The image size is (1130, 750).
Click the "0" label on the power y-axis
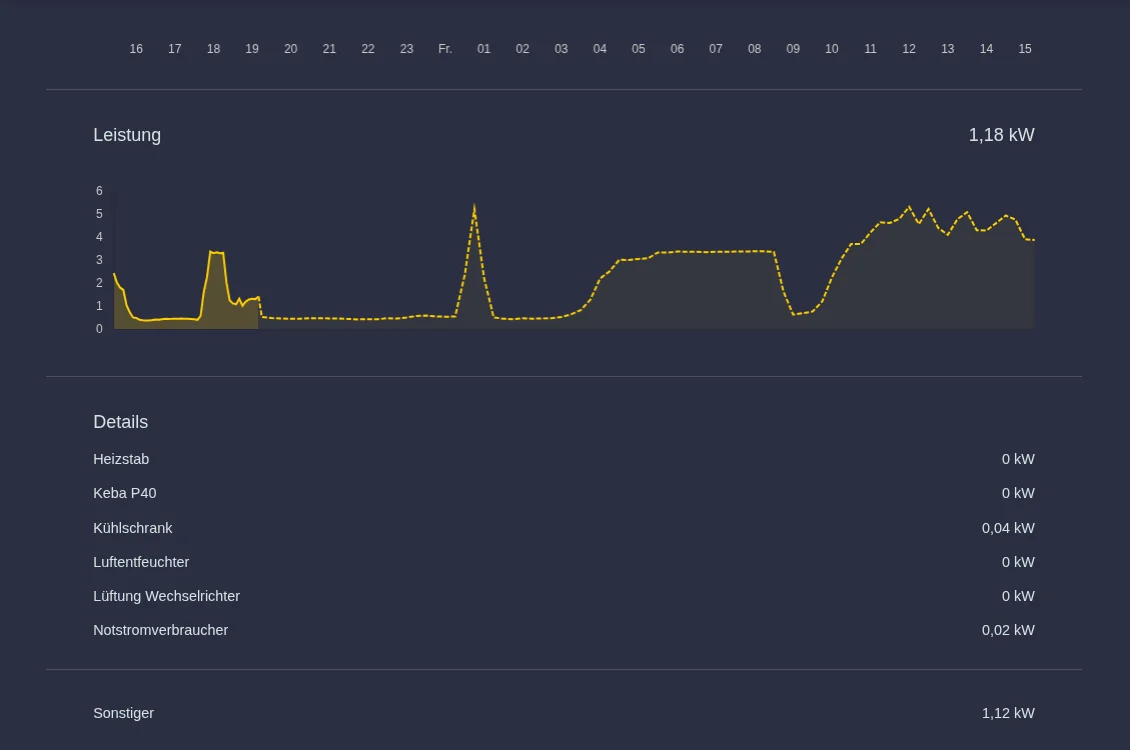click(x=99, y=329)
